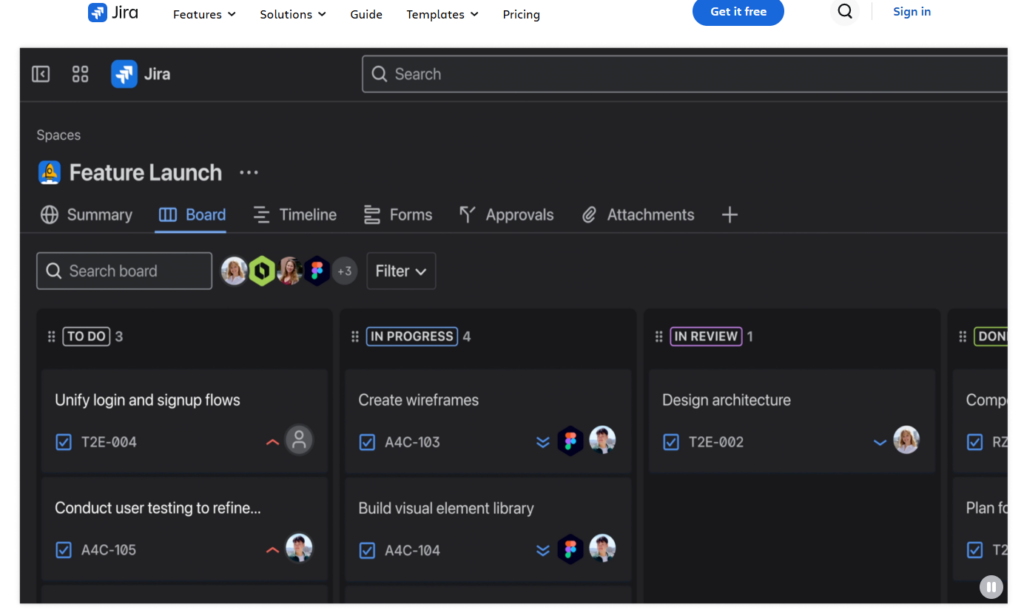
Task: Click the assignee avatar on T2E-002
Action: [906, 440]
